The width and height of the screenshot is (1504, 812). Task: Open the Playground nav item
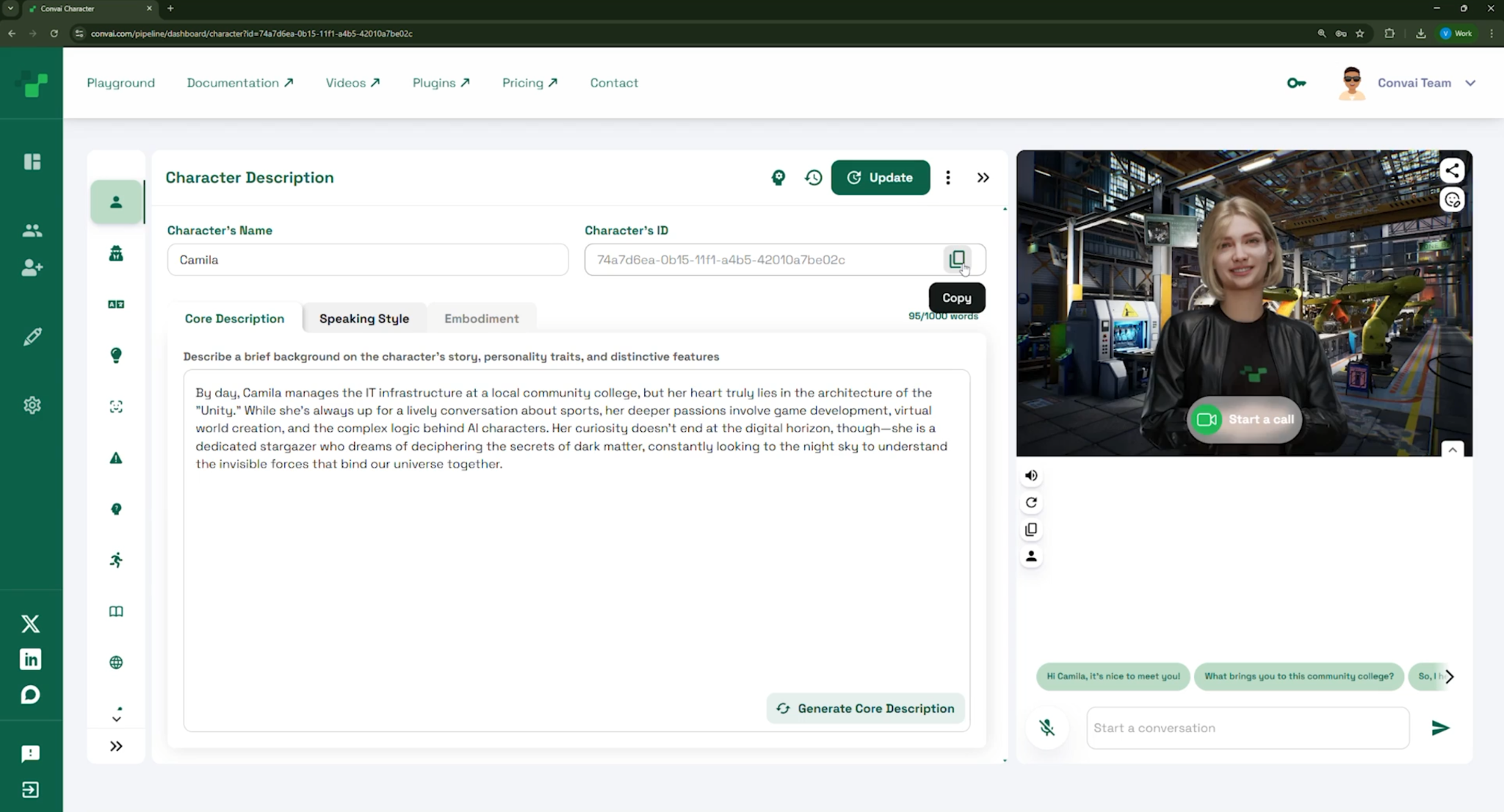[121, 83]
